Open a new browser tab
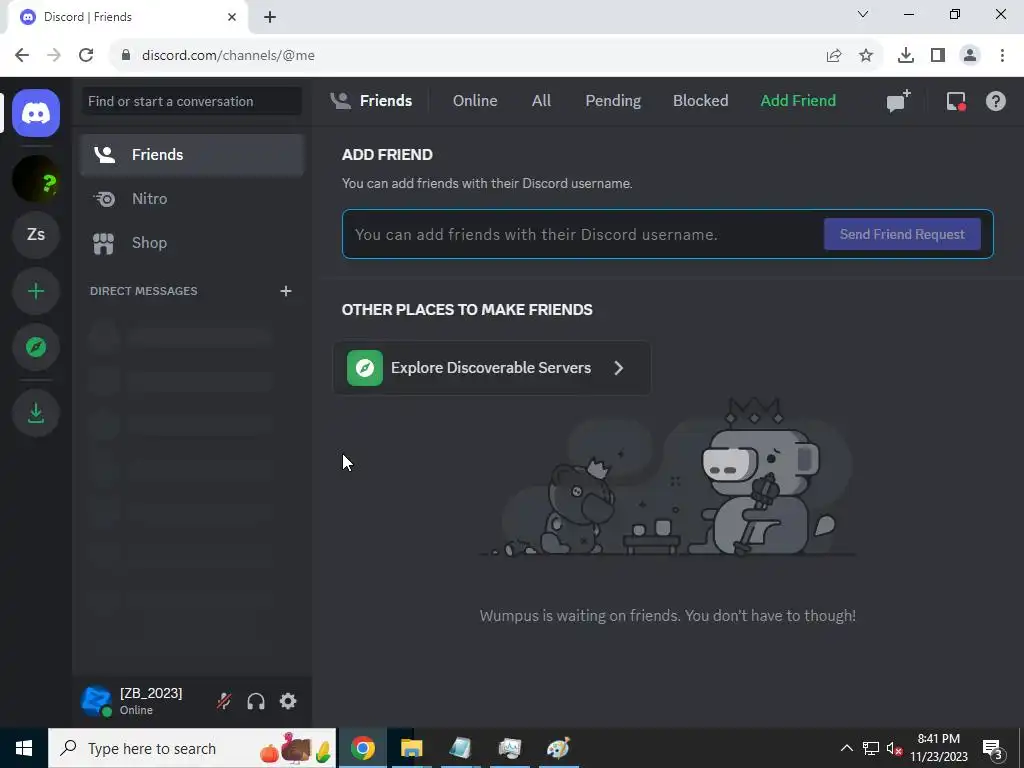Viewport: 1024px width, 768px height. pos(270,17)
